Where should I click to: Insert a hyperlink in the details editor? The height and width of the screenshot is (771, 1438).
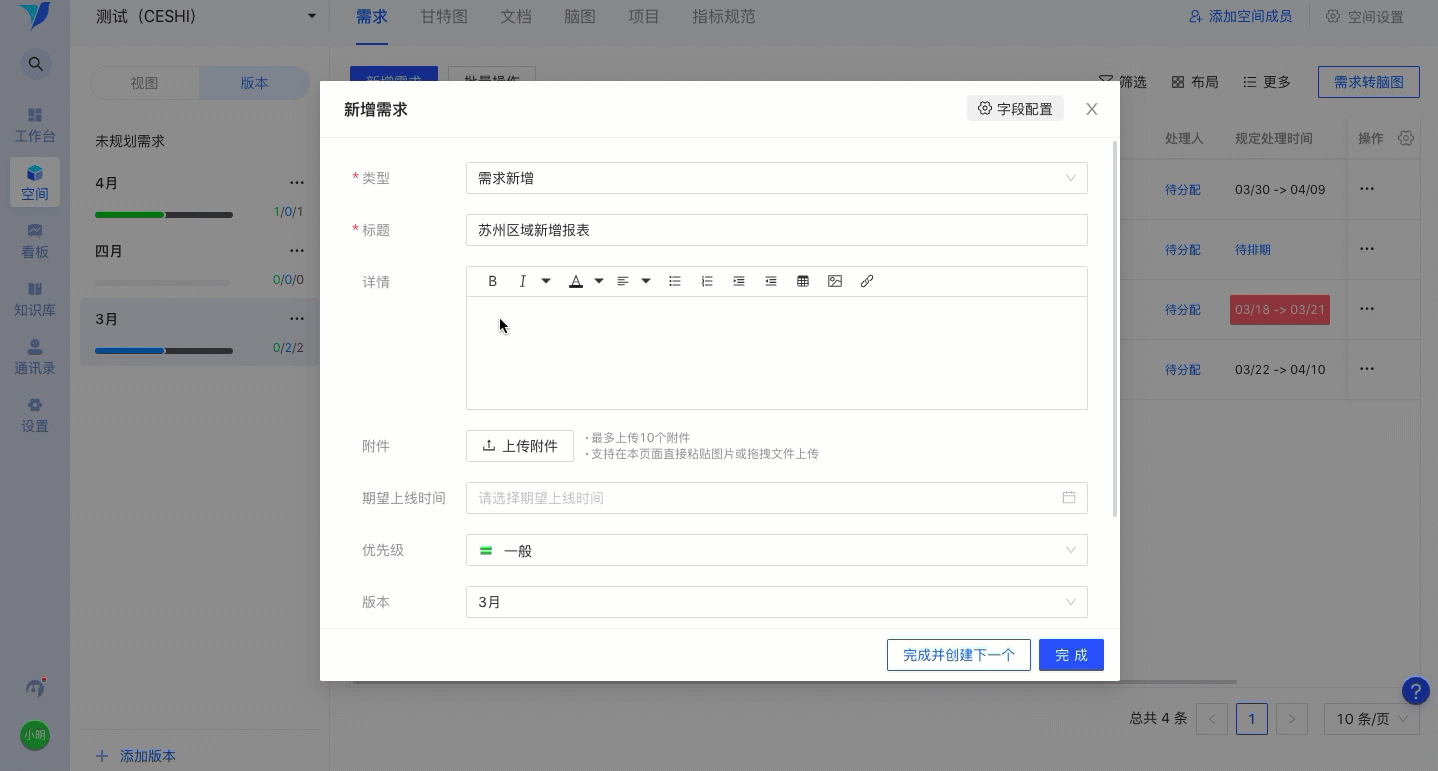coord(867,281)
